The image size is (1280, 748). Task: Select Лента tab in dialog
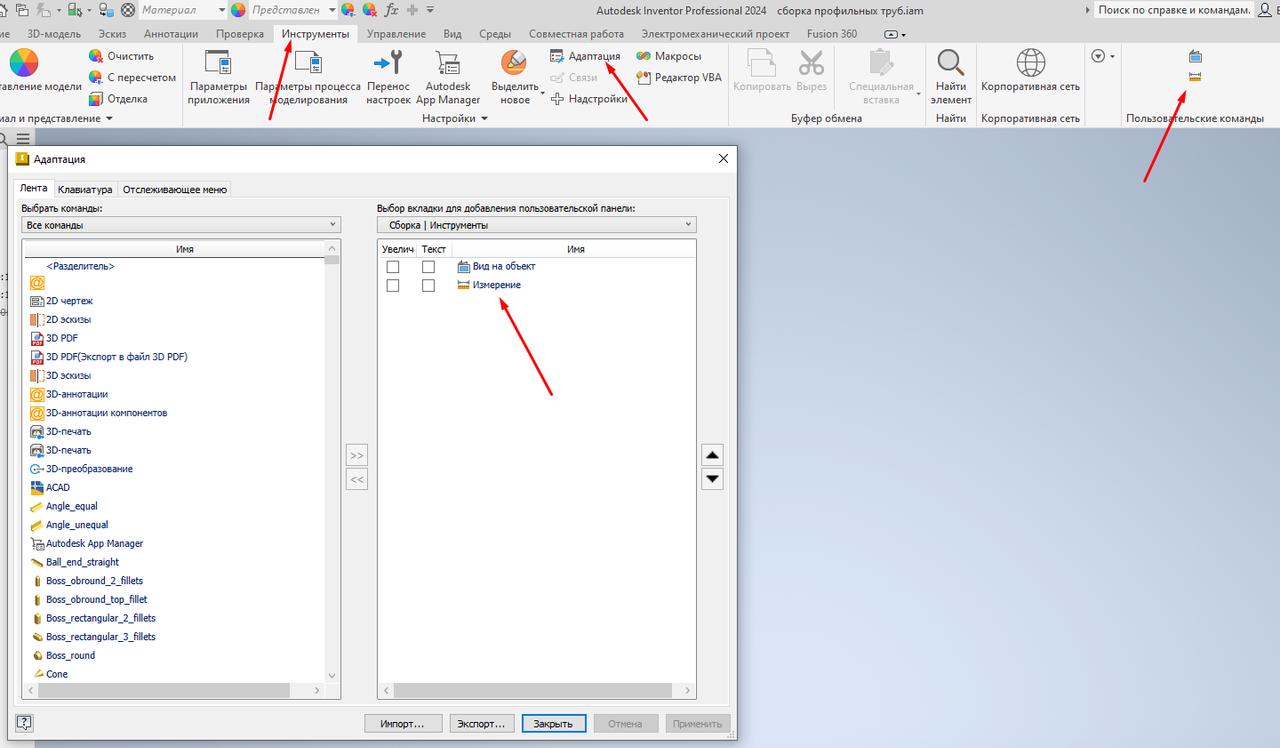tap(34, 188)
